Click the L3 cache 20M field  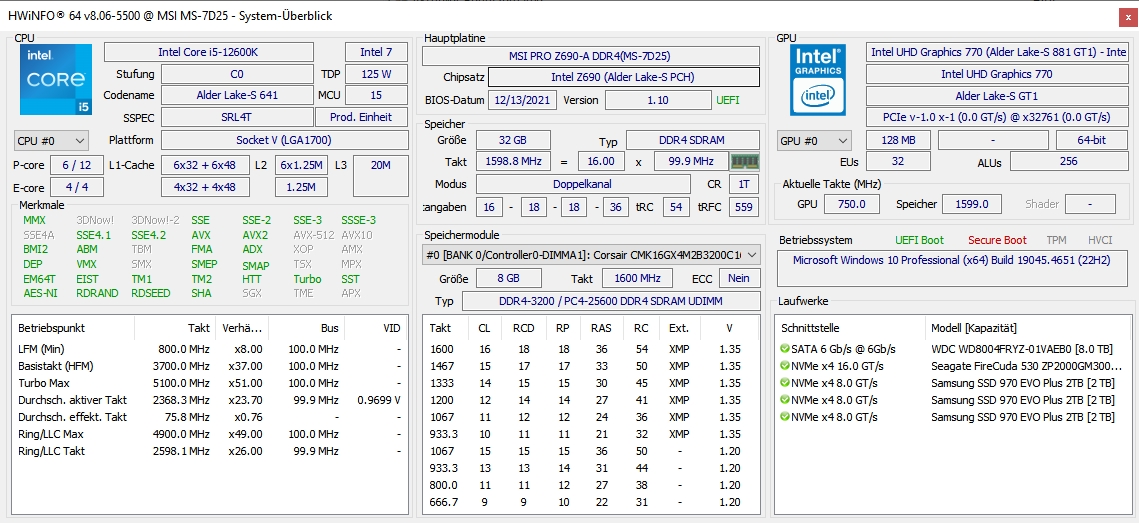(380, 176)
